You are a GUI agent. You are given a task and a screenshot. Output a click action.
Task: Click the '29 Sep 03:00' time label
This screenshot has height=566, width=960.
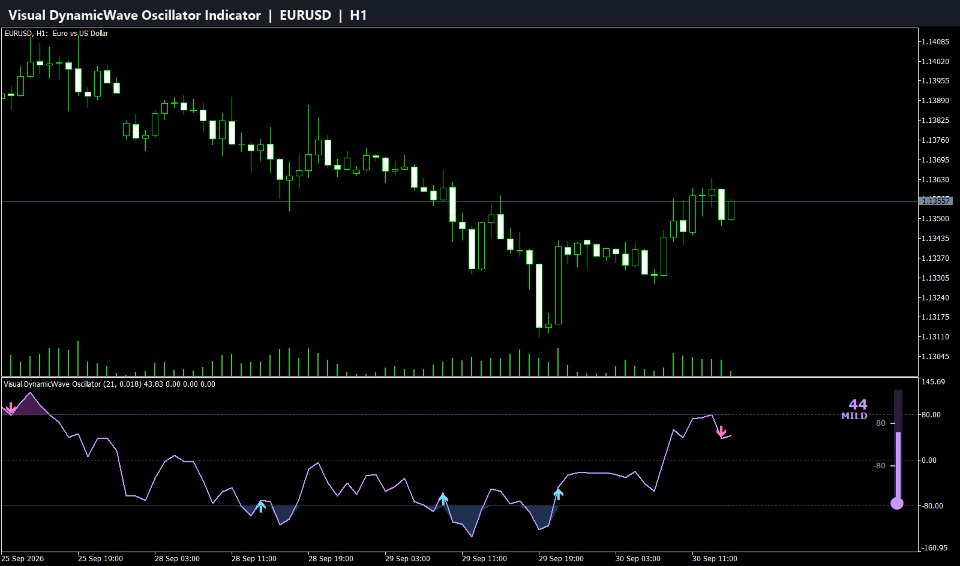click(x=407, y=558)
